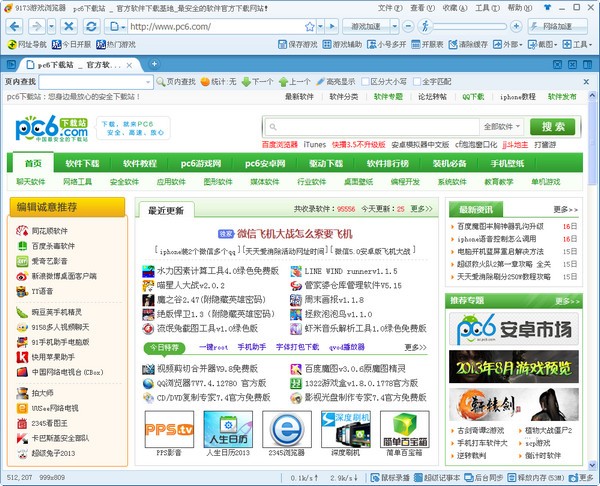
Task: Click the pc6 site search input field
Action: click(370, 127)
